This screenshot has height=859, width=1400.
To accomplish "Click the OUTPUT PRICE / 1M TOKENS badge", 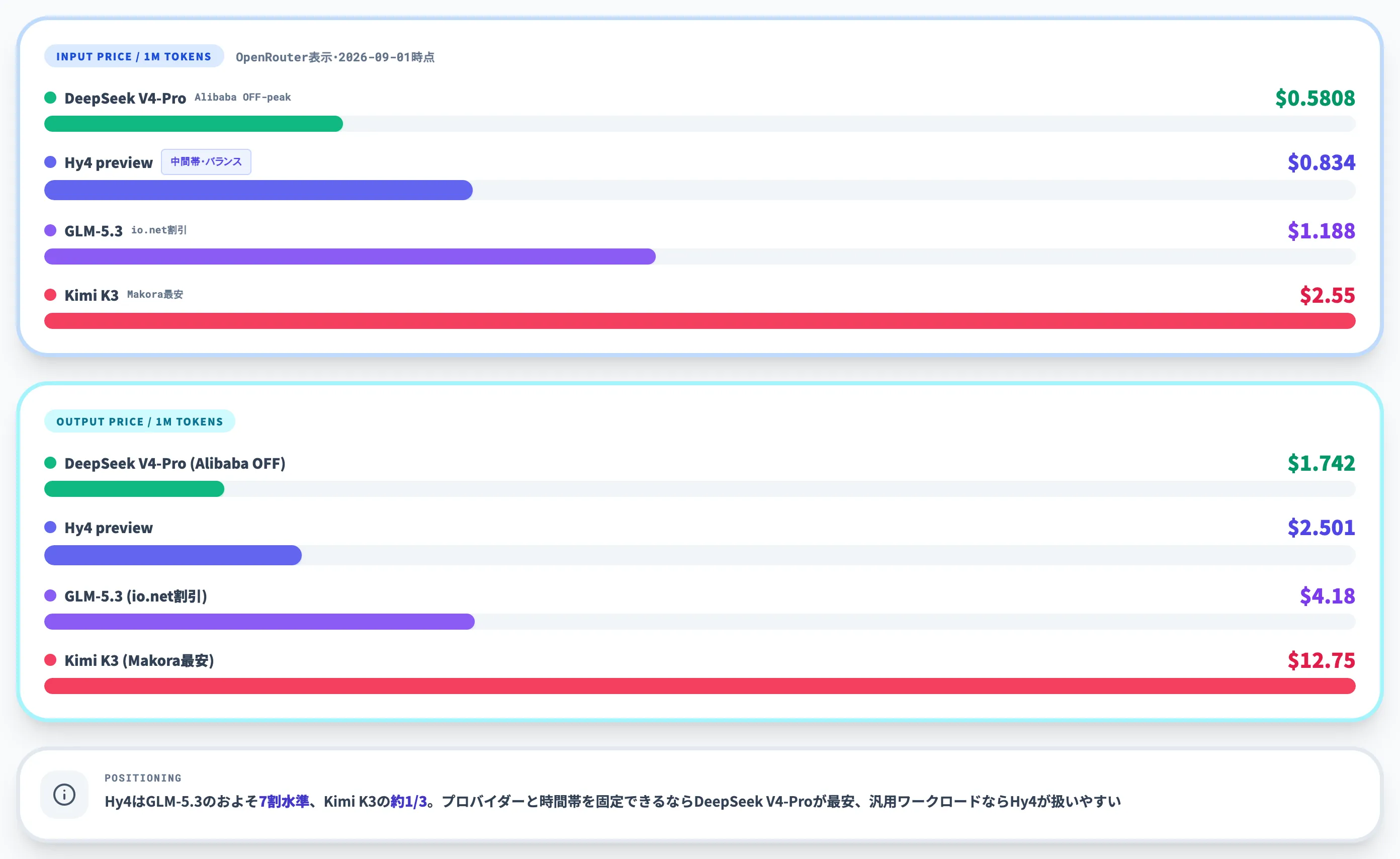I will point(140,421).
